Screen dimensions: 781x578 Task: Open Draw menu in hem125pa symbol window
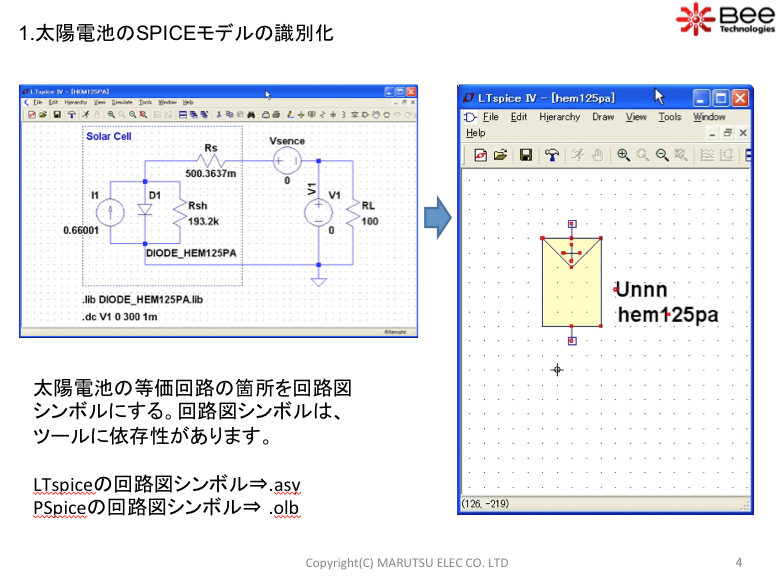pos(603,117)
